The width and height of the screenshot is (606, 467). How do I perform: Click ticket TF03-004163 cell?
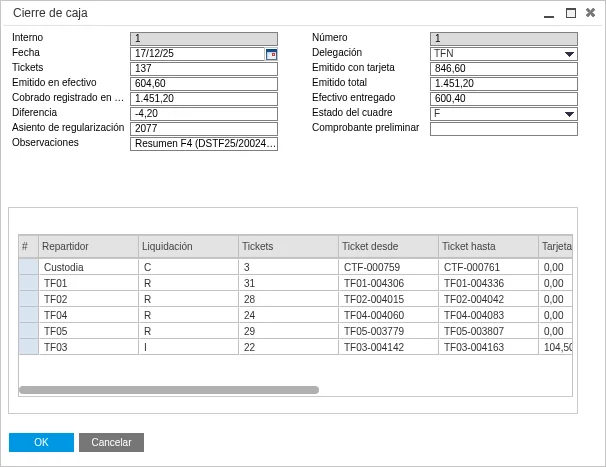point(489,347)
